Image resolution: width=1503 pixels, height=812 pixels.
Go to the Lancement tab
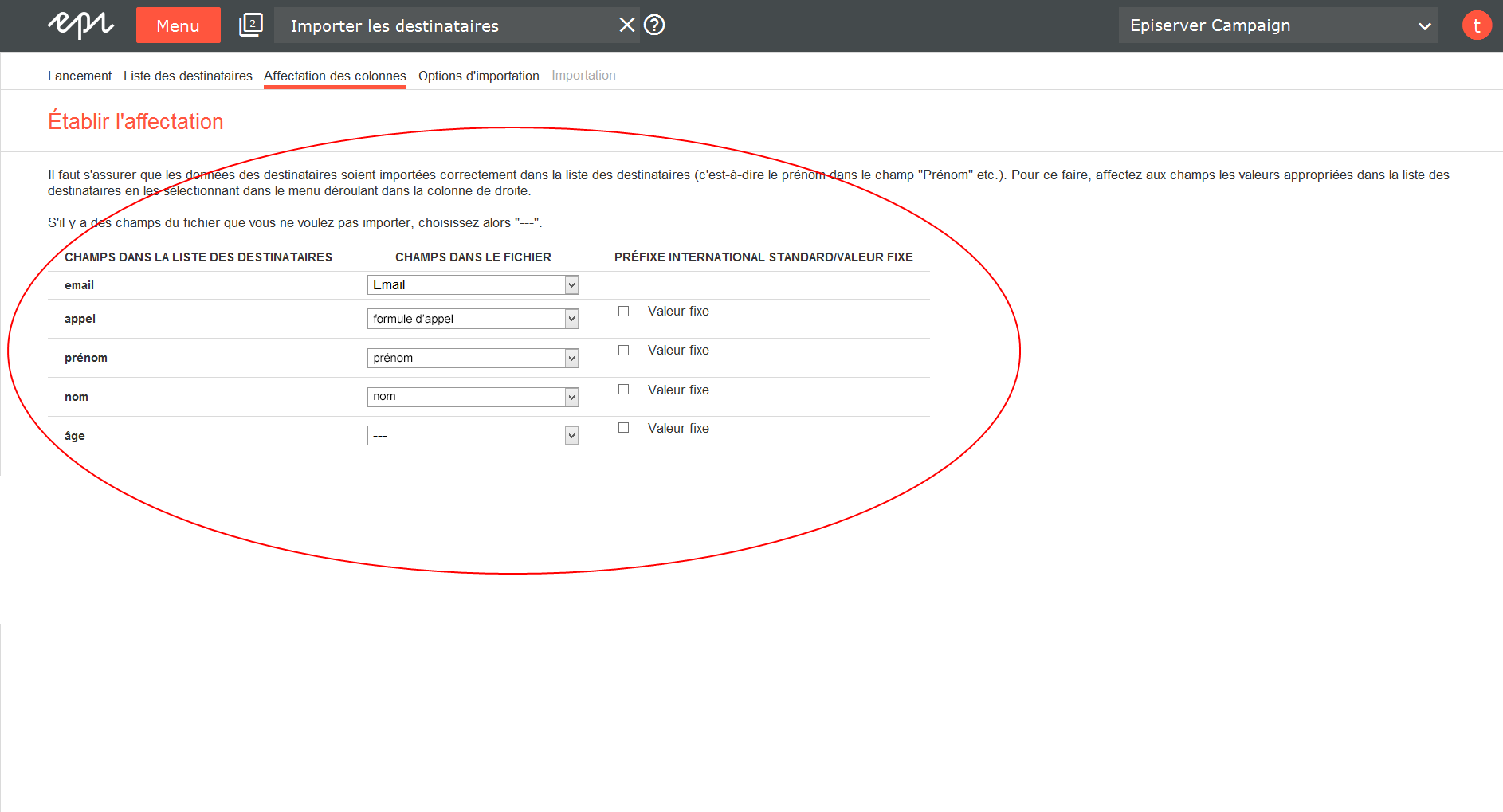[80, 76]
